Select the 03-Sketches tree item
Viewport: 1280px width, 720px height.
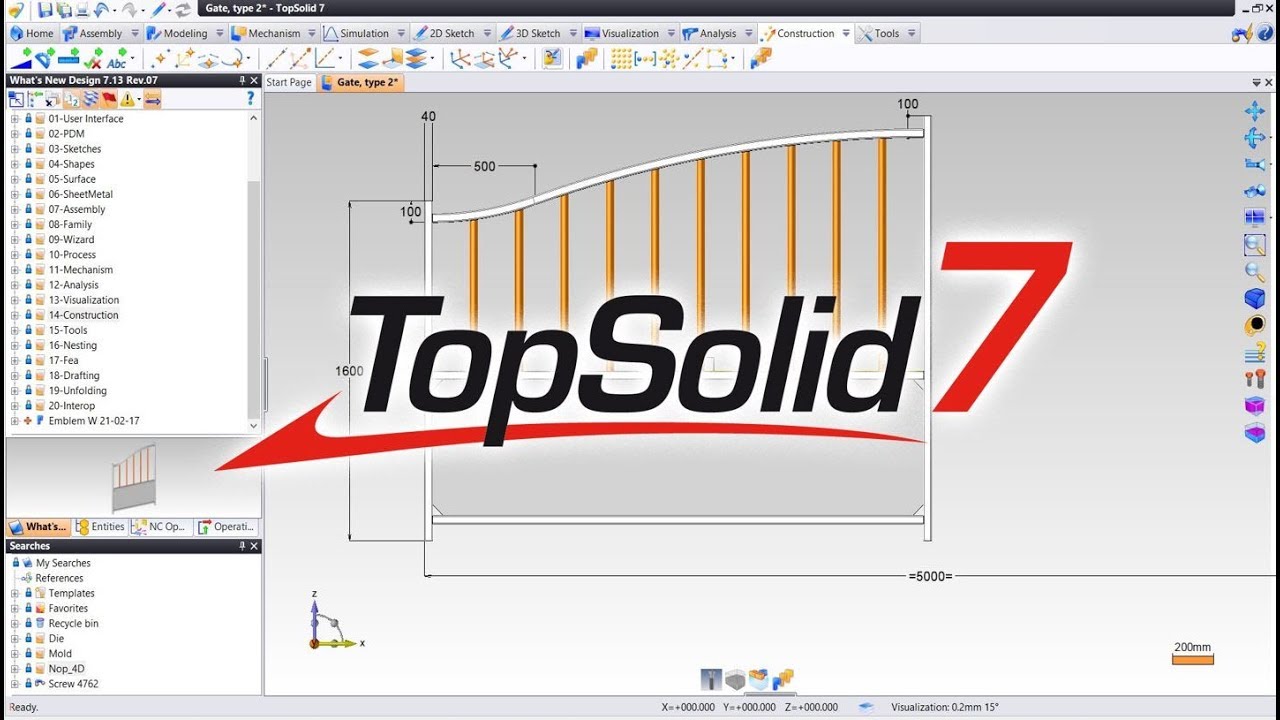75,149
